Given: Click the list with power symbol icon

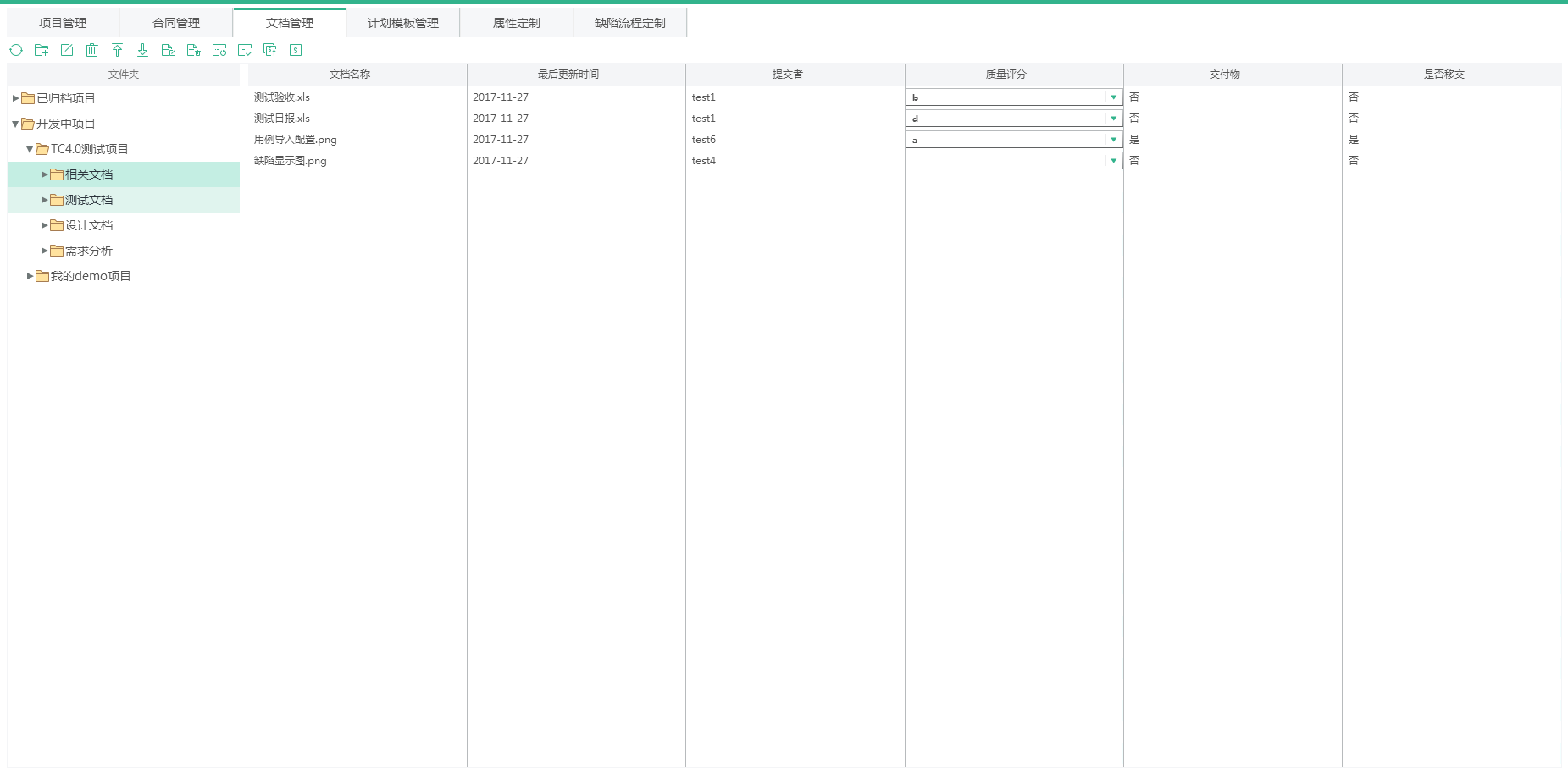Looking at the screenshot, I should point(219,50).
